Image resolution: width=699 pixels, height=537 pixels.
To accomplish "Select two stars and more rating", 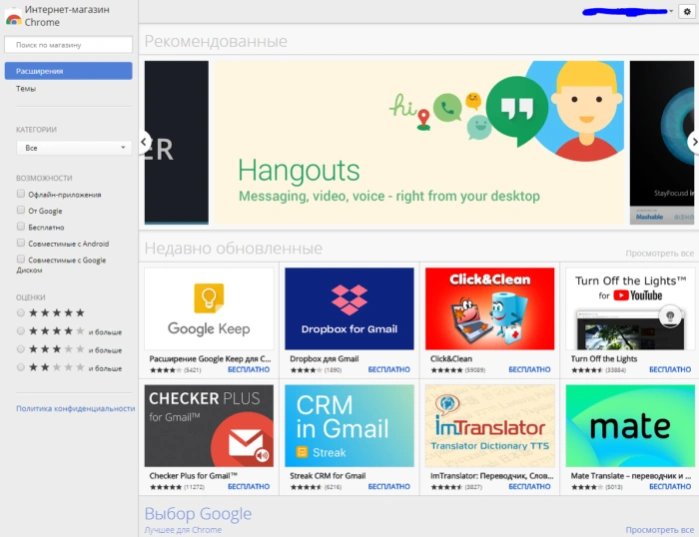I will click(21, 368).
